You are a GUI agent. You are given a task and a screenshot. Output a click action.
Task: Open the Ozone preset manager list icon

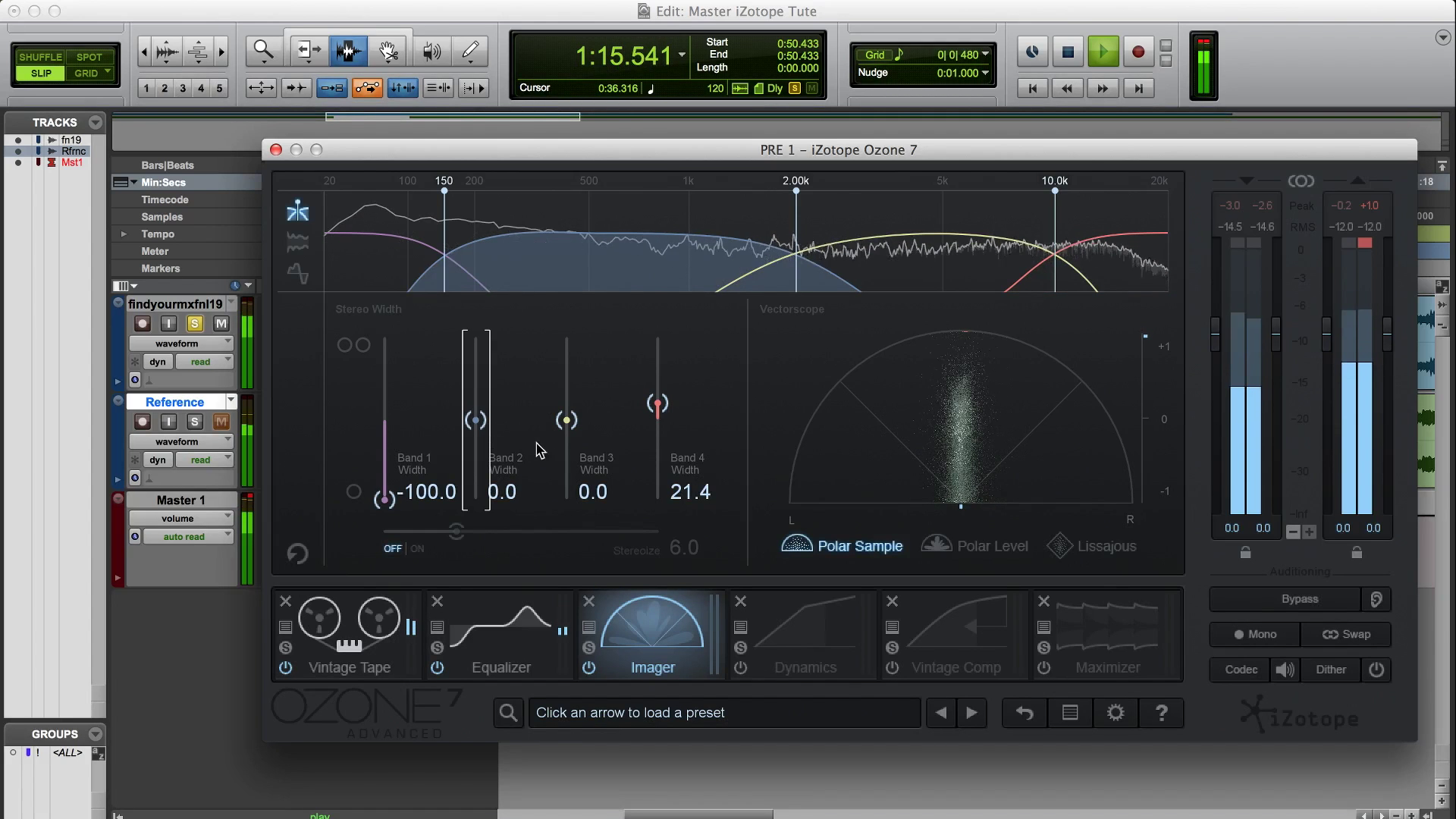point(1070,713)
